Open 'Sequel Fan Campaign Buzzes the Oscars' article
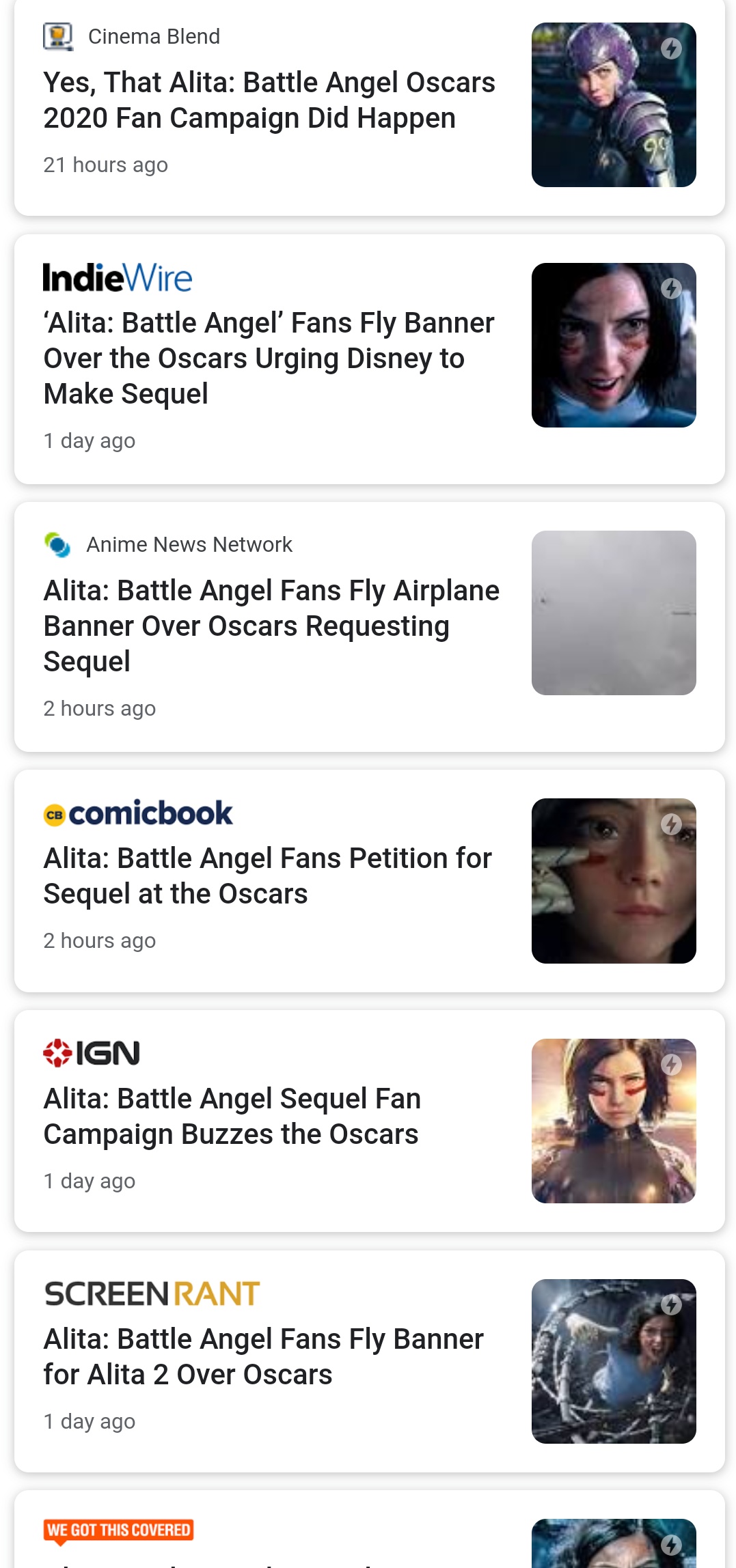The width and height of the screenshot is (736, 1568). coord(232,1116)
